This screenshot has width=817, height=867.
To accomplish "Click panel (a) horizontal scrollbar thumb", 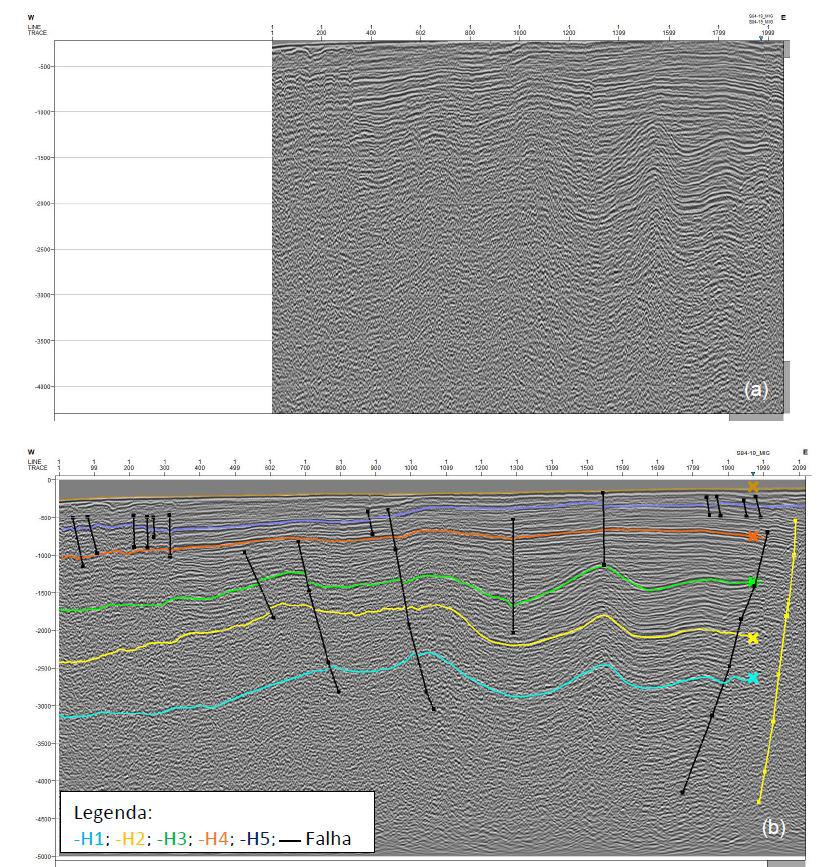I will pos(756,417).
